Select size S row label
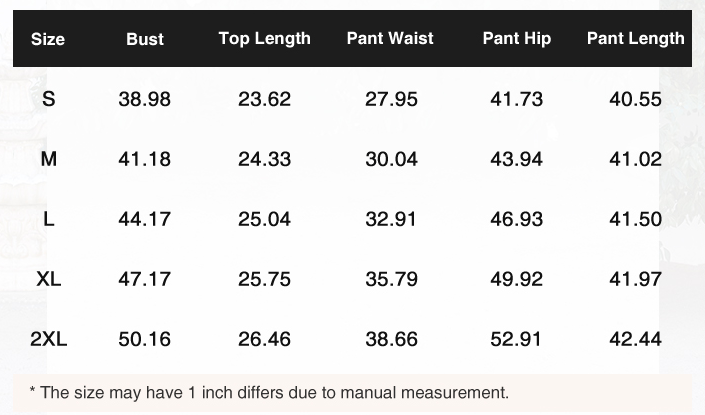Image resolution: width=705 pixels, height=415 pixels. pos(49,99)
